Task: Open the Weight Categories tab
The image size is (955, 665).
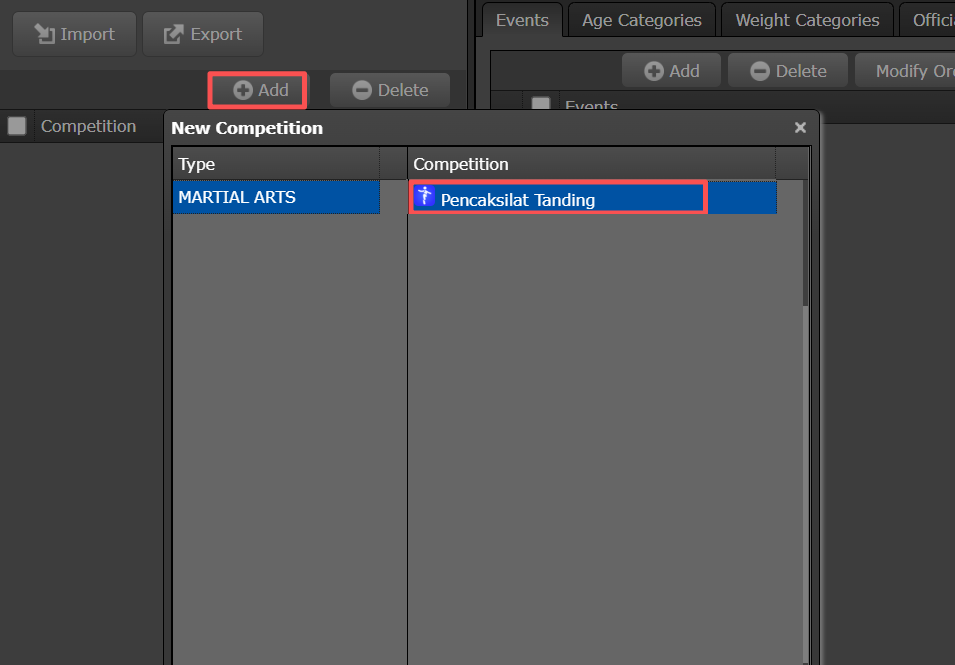Action: (807, 20)
